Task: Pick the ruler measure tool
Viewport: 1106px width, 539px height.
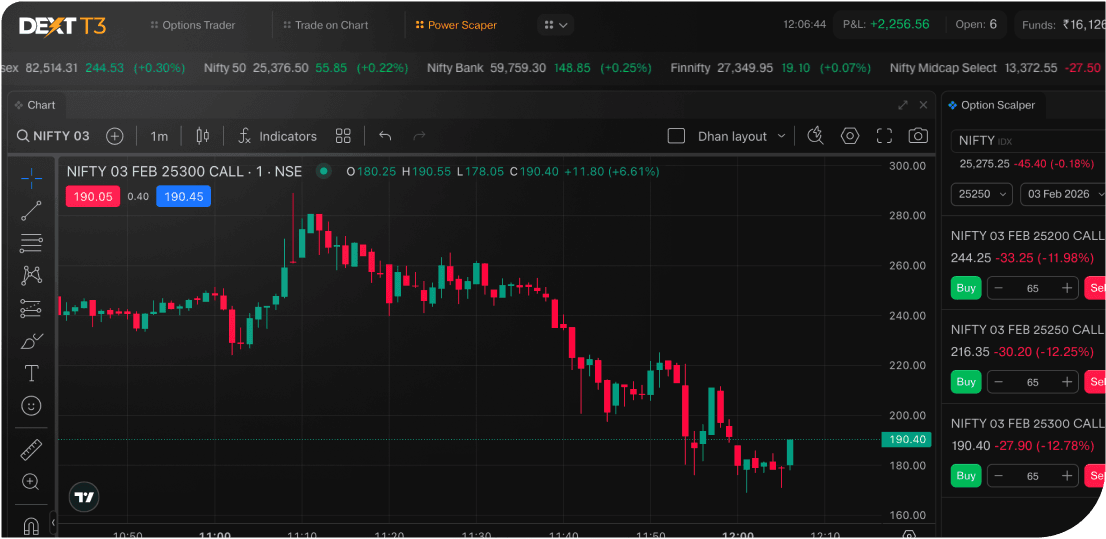Action: click(x=31, y=450)
